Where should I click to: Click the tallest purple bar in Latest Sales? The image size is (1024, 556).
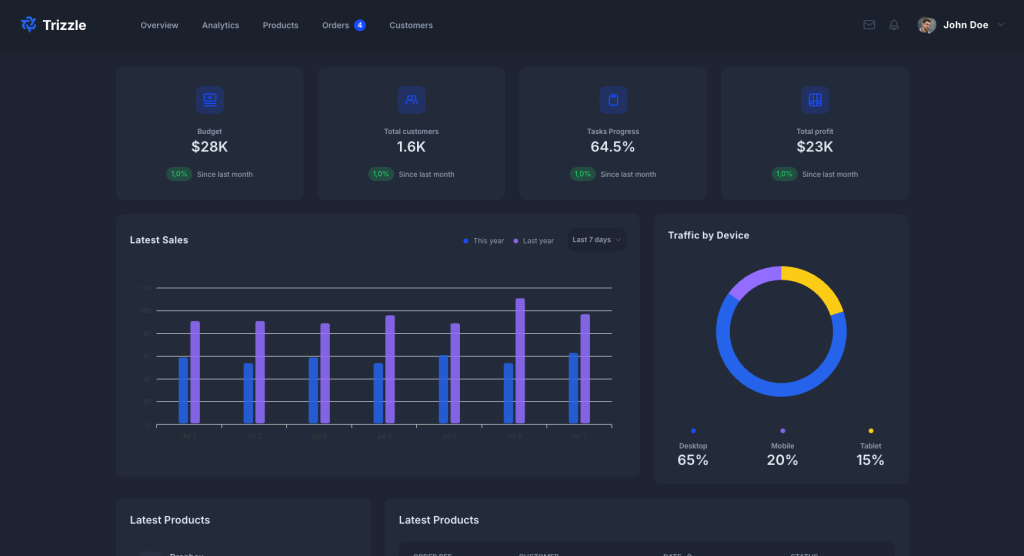click(x=520, y=360)
